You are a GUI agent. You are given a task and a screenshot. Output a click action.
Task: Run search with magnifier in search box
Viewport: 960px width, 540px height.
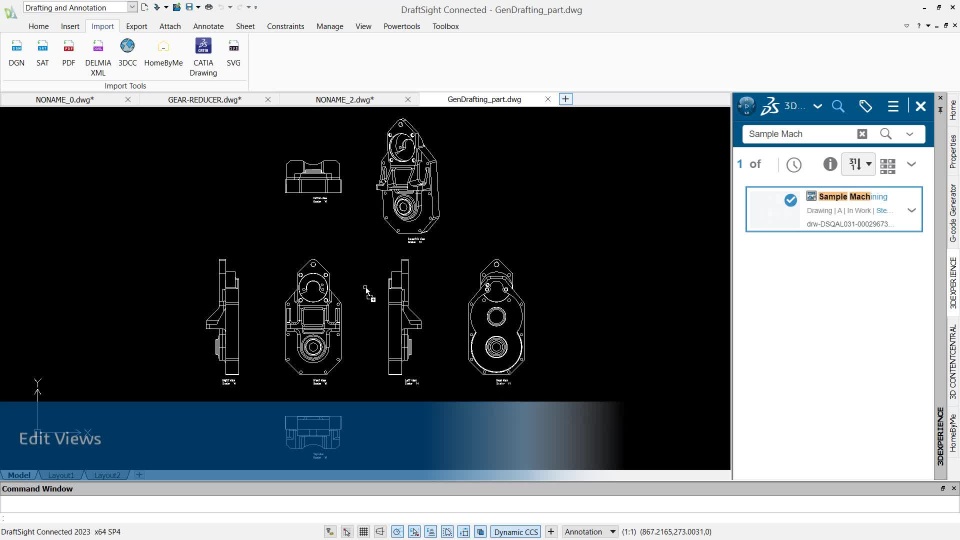[x=885, y=133]
